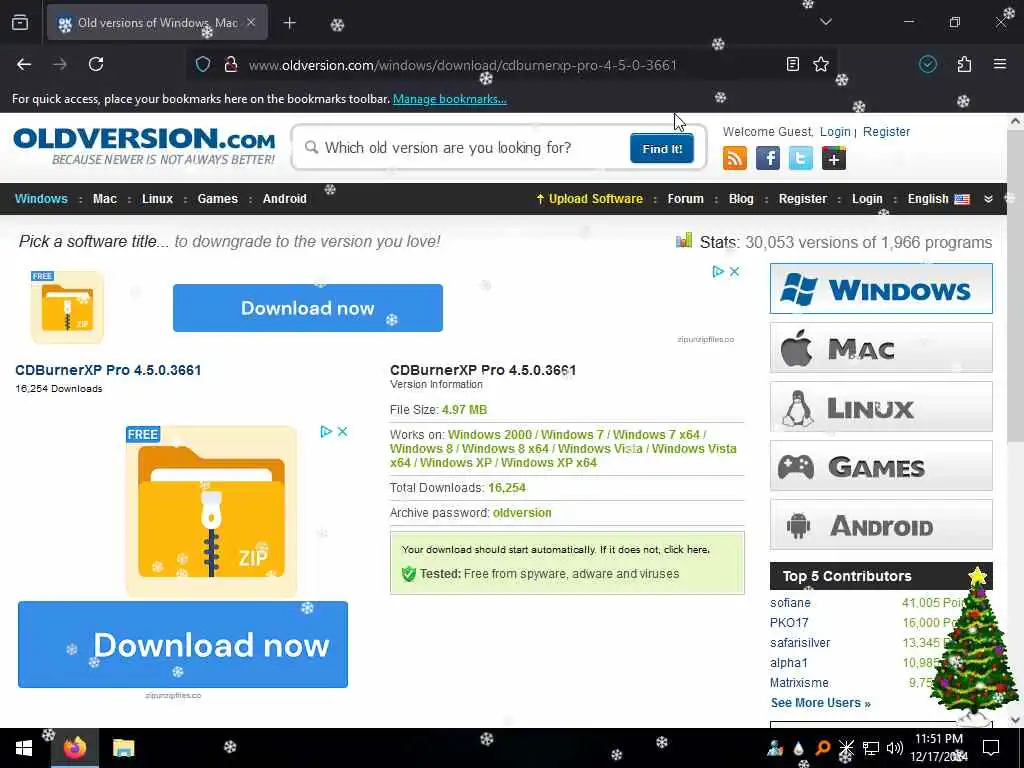The height and width of the screenshot is (768, 1024).
Task: Toggle reader view icon in address bar
Action: point(792,64)
